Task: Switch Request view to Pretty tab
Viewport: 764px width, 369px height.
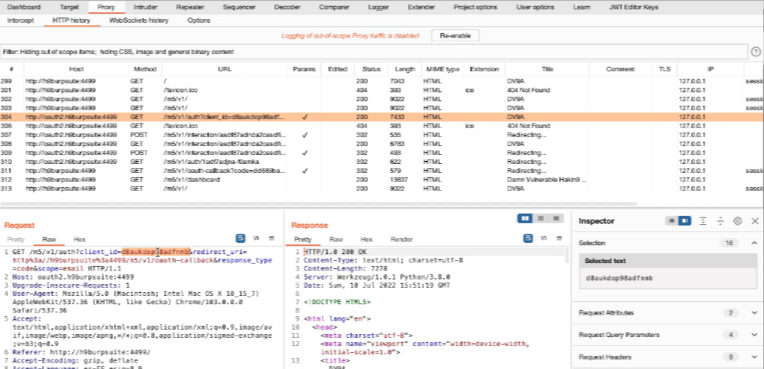Action: pyautogui.click(x=16, y=239)
